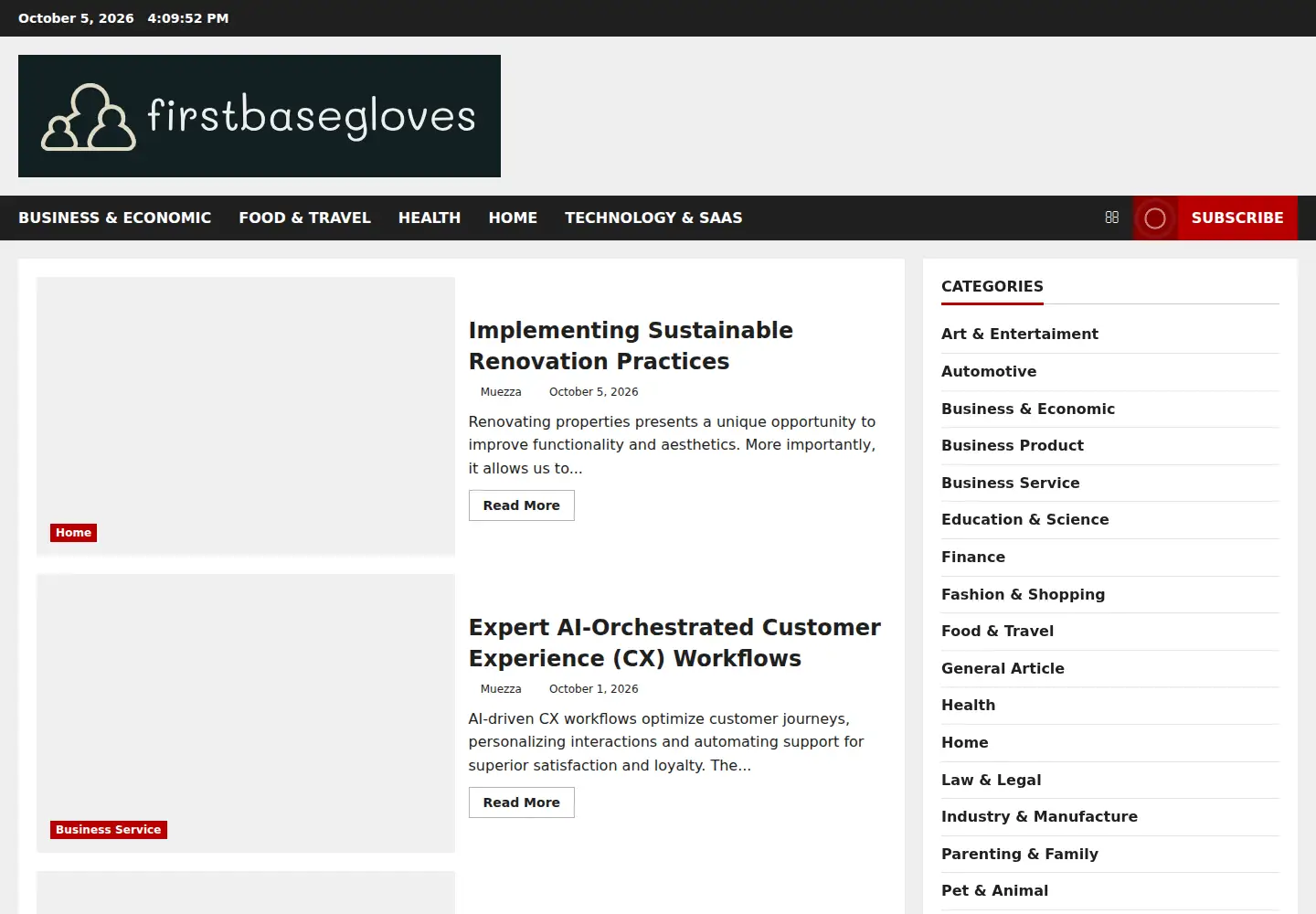Open the Business & Economic menu item
Image resolution: width=1316 pixels, height=914 pixels.
114,218
